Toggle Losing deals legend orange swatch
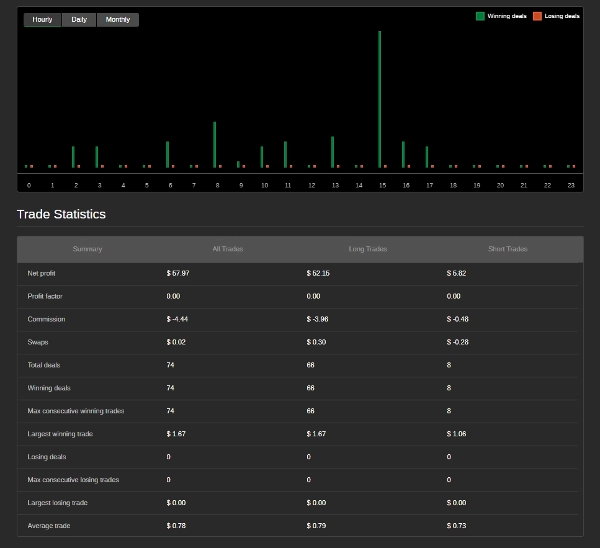This screenshot has height=548, width=600. pos(537,16)
